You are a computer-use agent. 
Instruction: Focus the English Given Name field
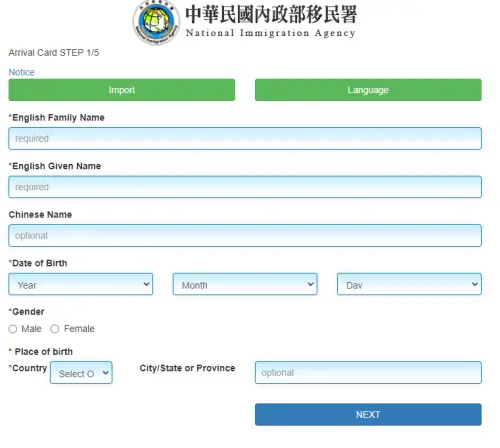tap(245, 187)
